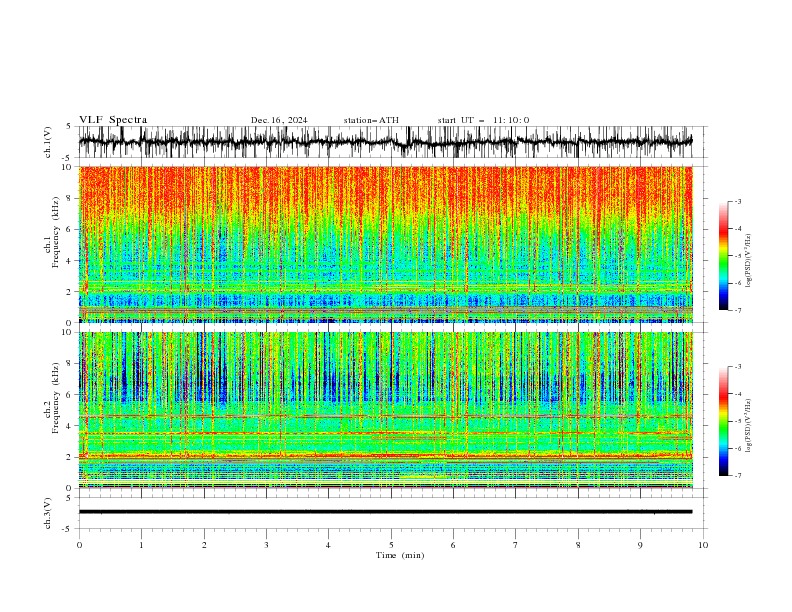Click the "-7" label on ch.1 colorbar
Screen dimensions: 792x612
coord(738,310)
